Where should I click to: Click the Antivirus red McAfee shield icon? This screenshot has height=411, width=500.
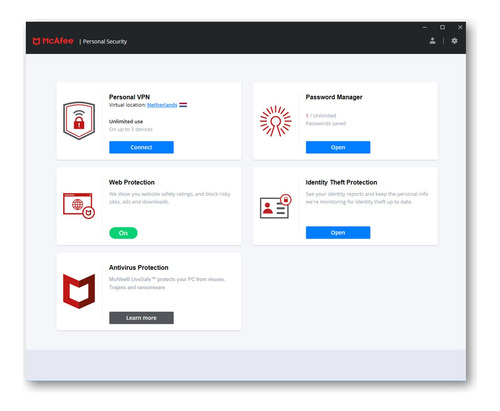click(x=79, y=291)
